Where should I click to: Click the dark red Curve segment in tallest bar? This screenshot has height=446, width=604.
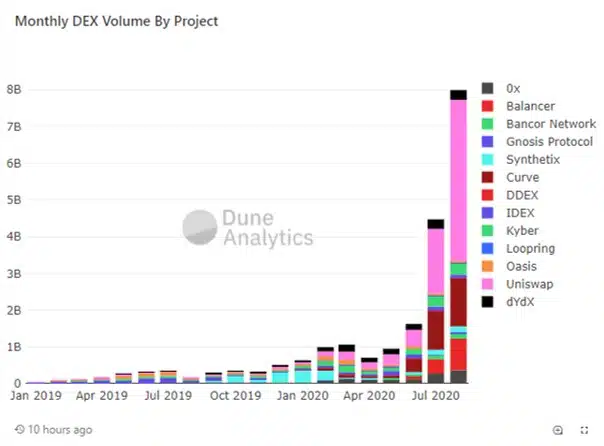pyautogui.click(x=458, y=302)
